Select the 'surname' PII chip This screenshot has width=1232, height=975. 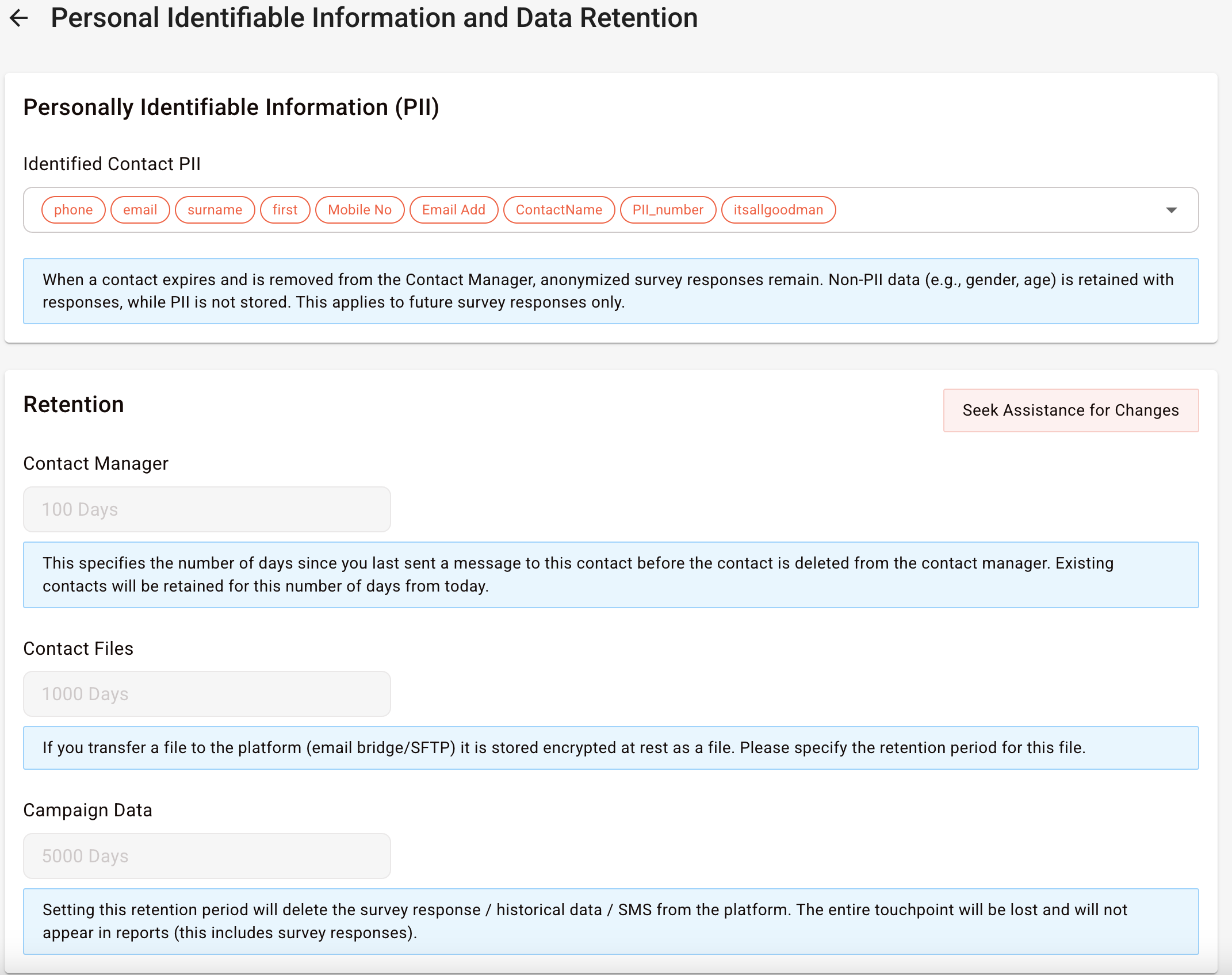(215, 210)
